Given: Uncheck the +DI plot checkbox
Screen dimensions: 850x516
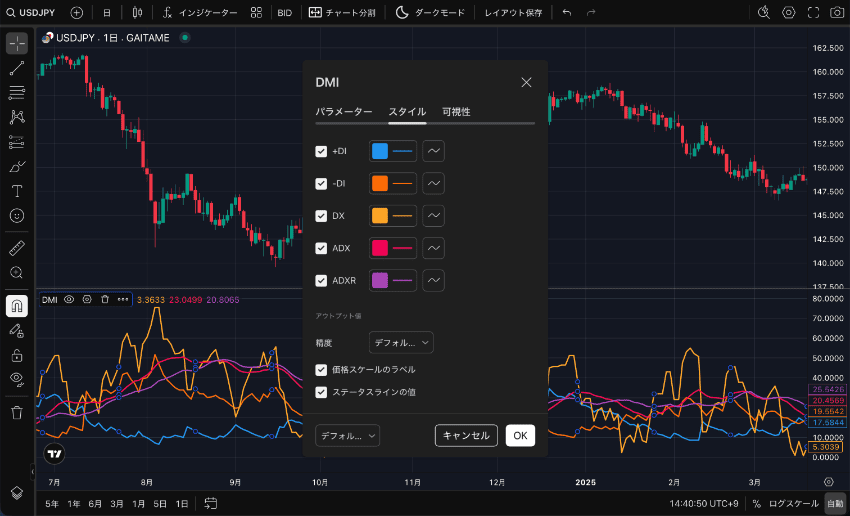Looking at the screenshot, I should tap(321, 151).
